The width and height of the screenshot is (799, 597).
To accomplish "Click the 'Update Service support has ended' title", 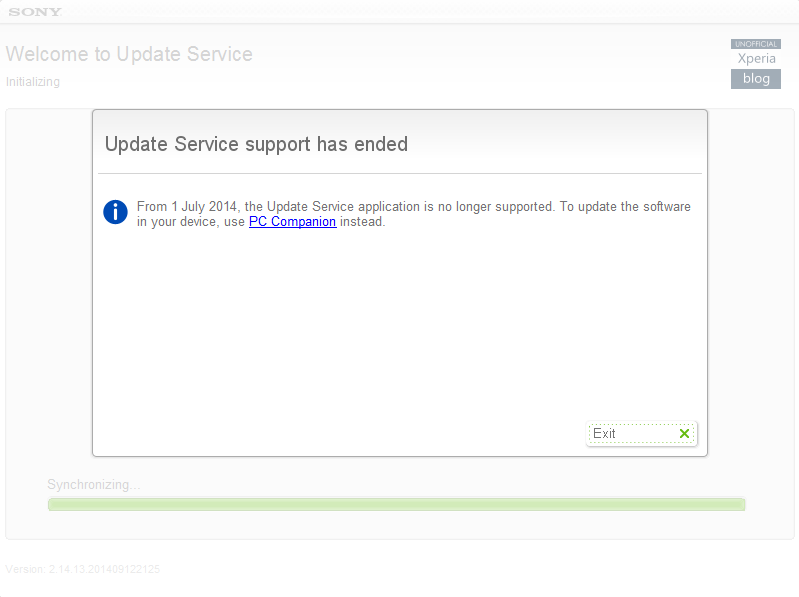I will (x=256, y=144).
